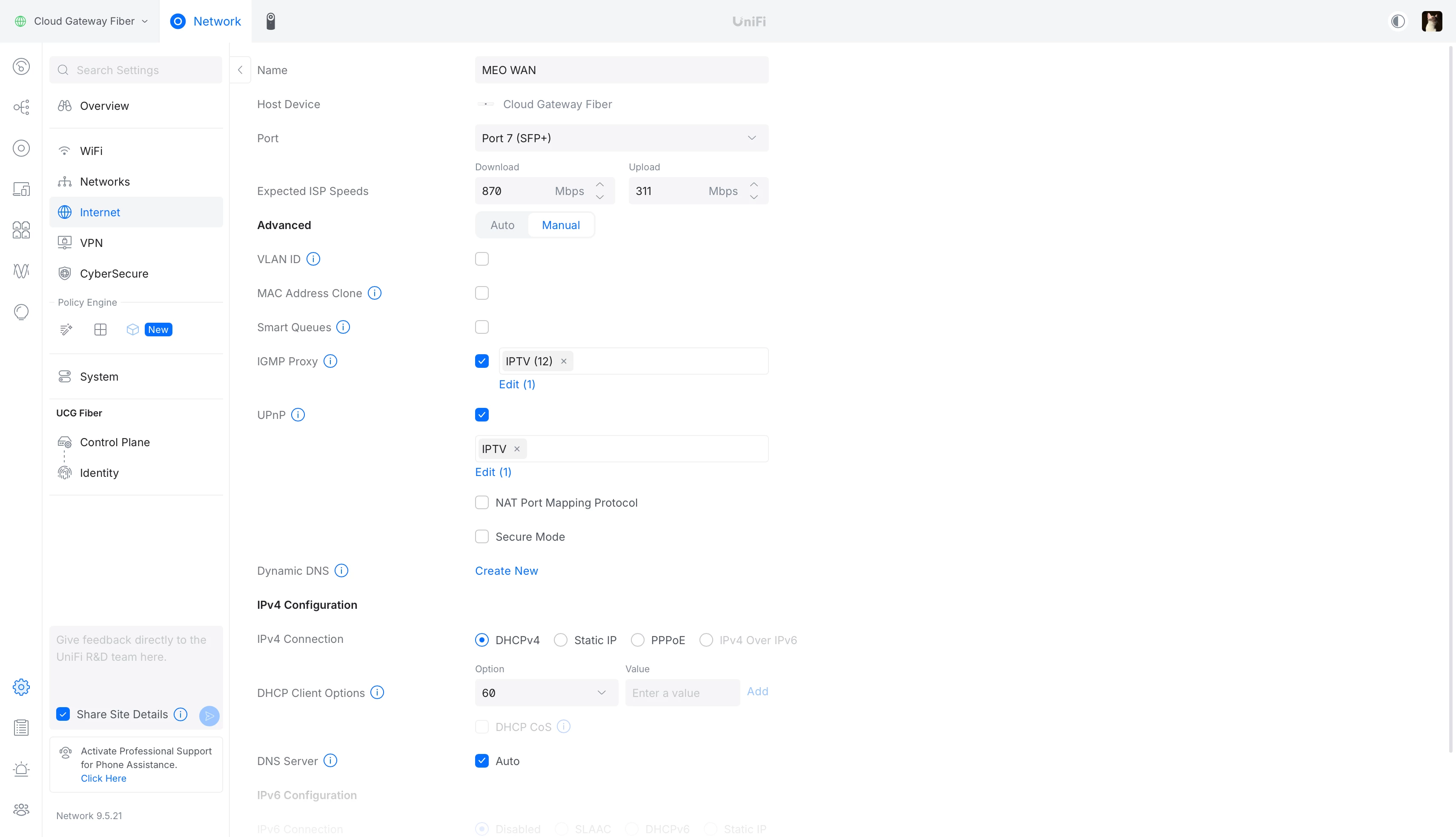Click the Create New Dynamic DNS link
This screenshot has height=837, width=1456.
coord(507,571)
